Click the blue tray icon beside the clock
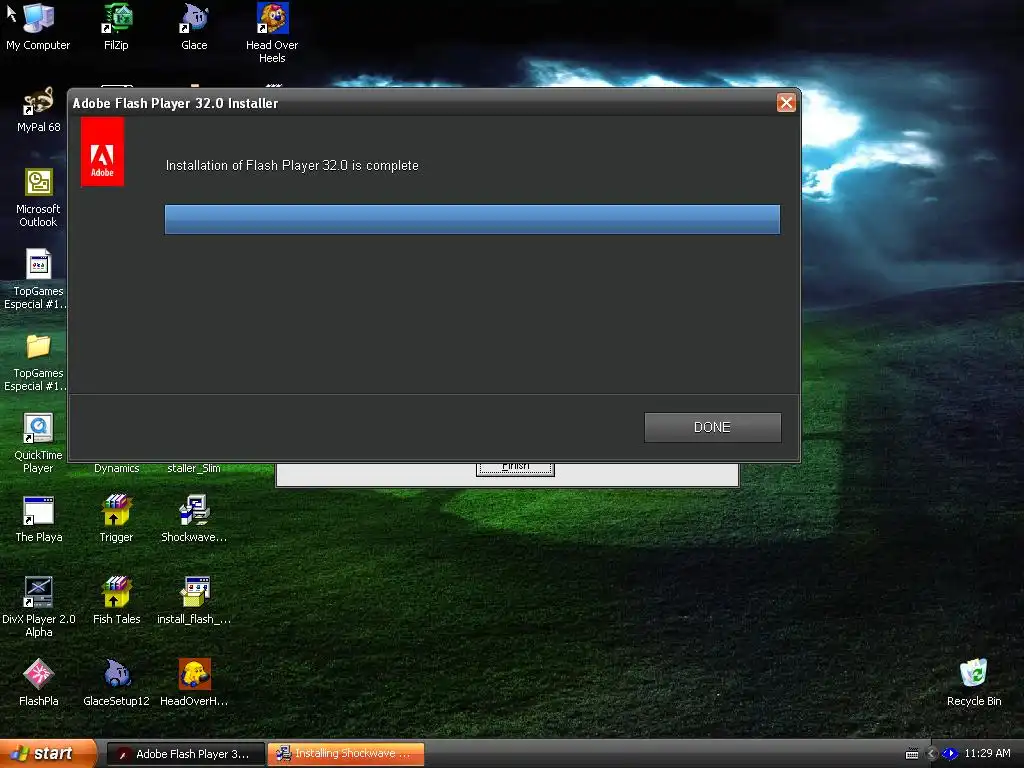Image resolution: width=1024 pixels, height=768 pixels. pyautogui.click(x=950, y=754)
